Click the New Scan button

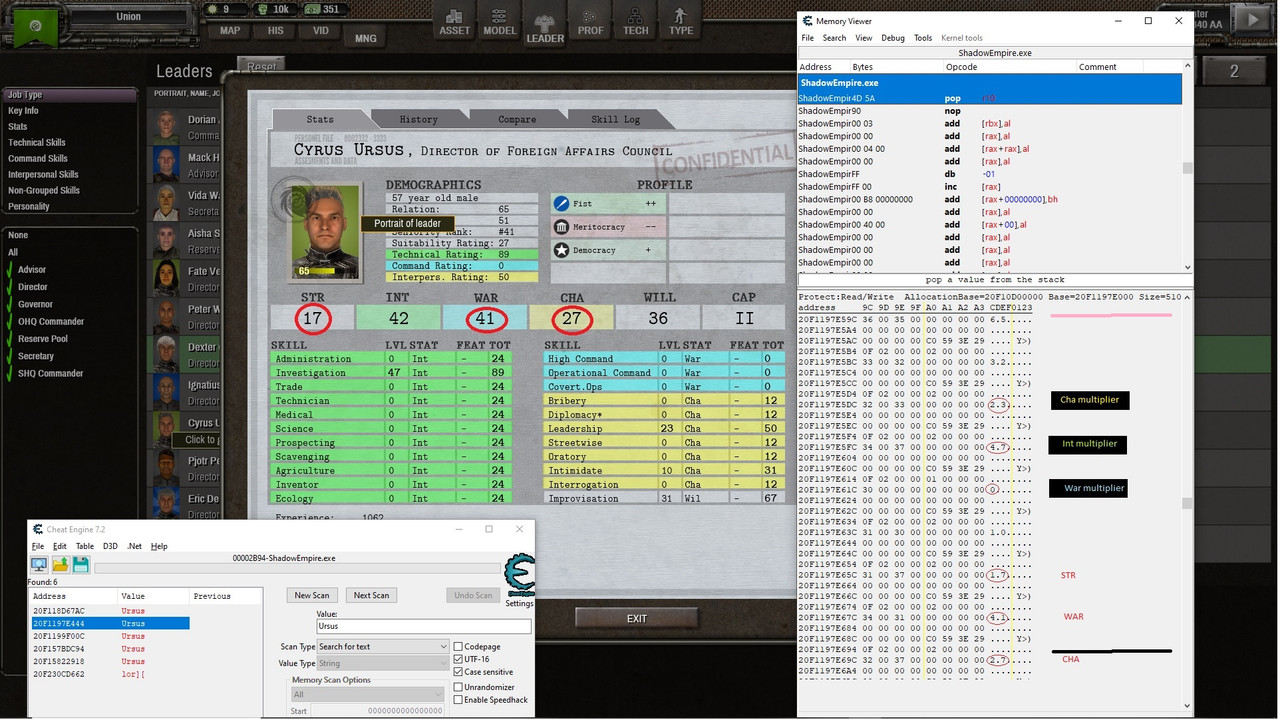(312, 595)
